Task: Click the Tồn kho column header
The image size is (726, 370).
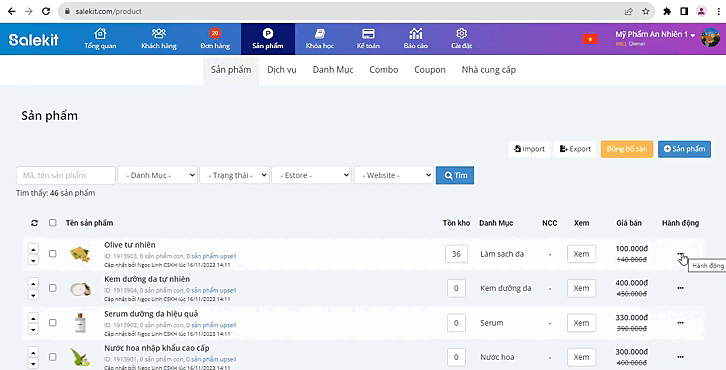Action: 456,223
